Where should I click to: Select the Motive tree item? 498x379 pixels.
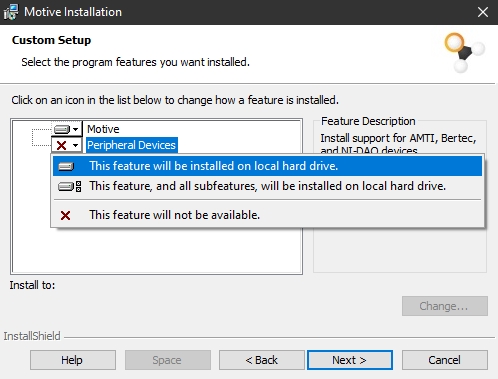point(103,129)
